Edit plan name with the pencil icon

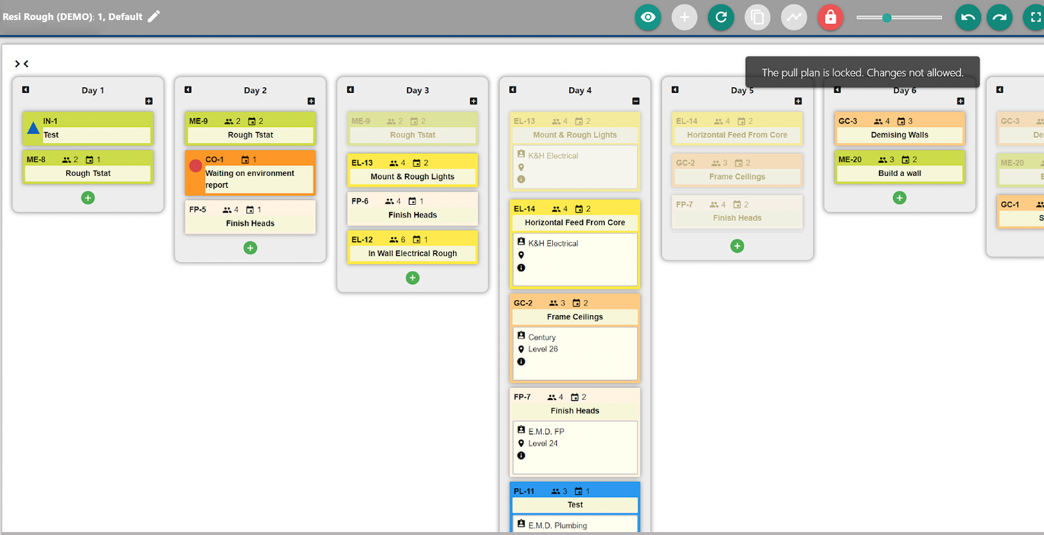(154, 16)
